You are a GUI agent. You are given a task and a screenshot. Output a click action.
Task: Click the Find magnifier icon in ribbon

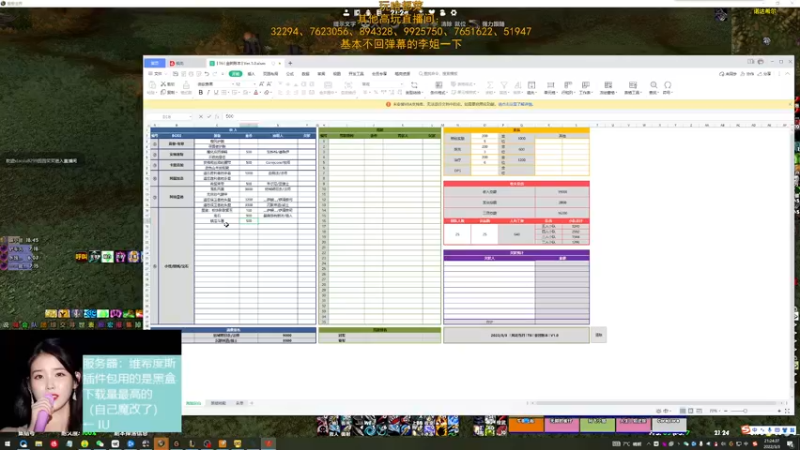tap(654, 85)
